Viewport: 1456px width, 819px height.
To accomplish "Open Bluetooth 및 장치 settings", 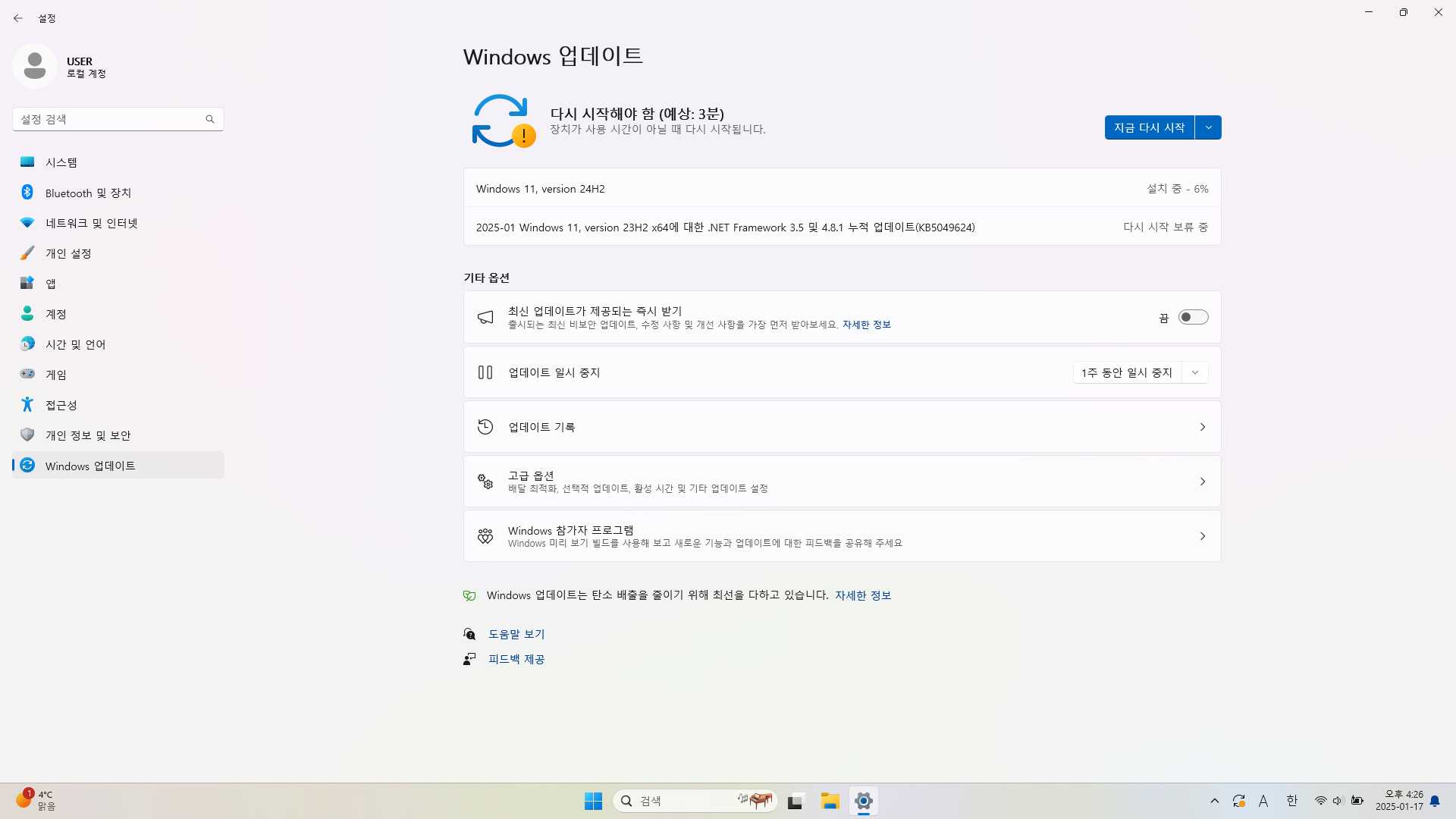I will [118, 193].
